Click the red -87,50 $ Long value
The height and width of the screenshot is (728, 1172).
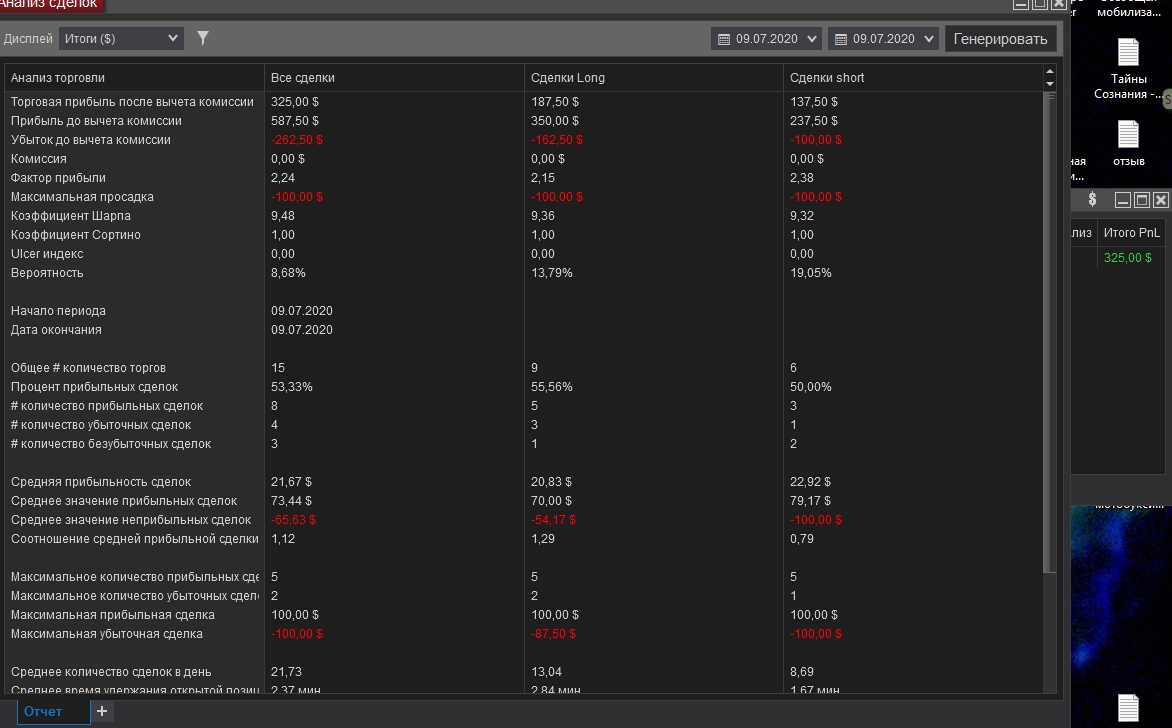(553, 634)
